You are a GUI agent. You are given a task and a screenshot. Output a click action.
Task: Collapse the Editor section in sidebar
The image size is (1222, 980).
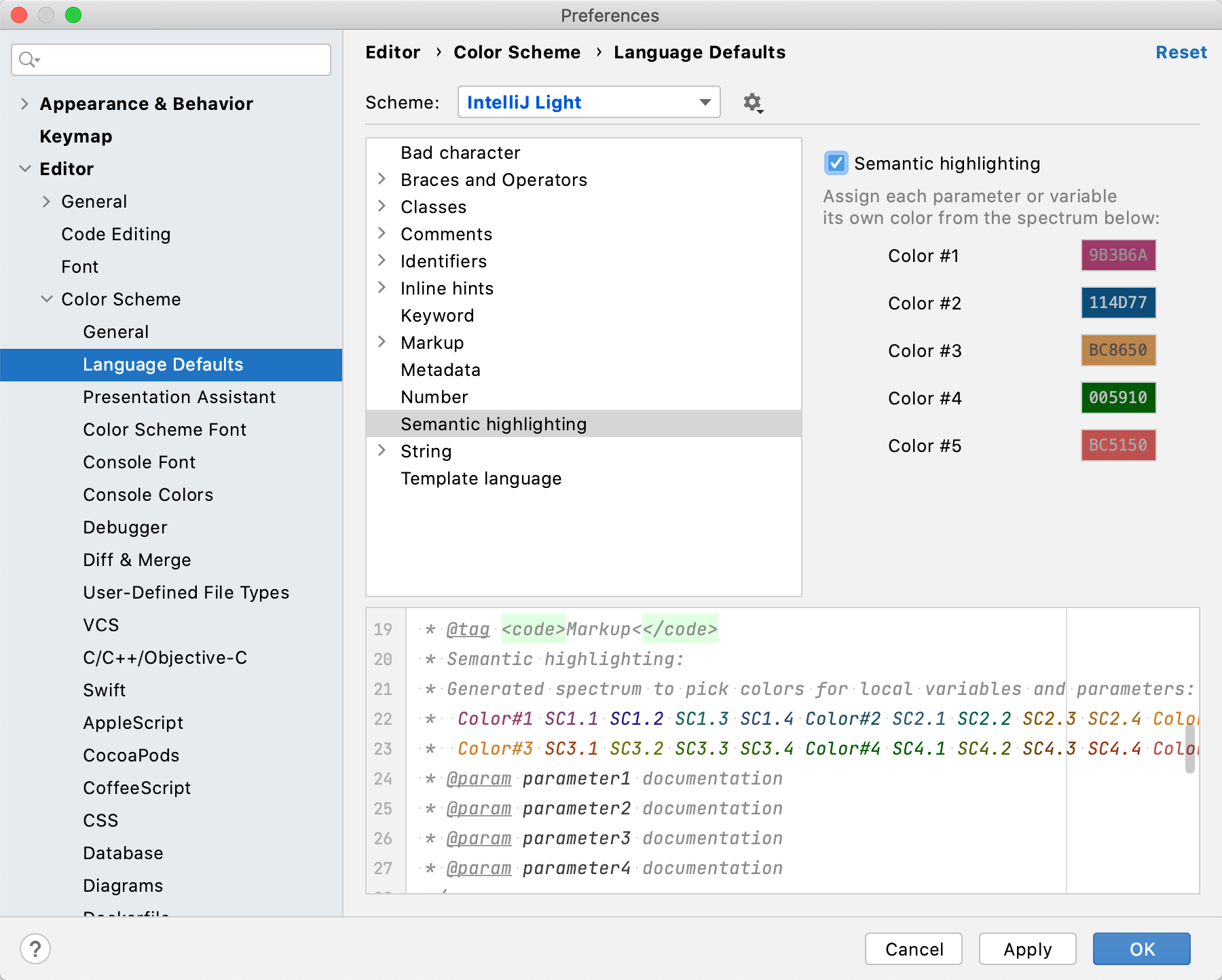pos(25,168)
